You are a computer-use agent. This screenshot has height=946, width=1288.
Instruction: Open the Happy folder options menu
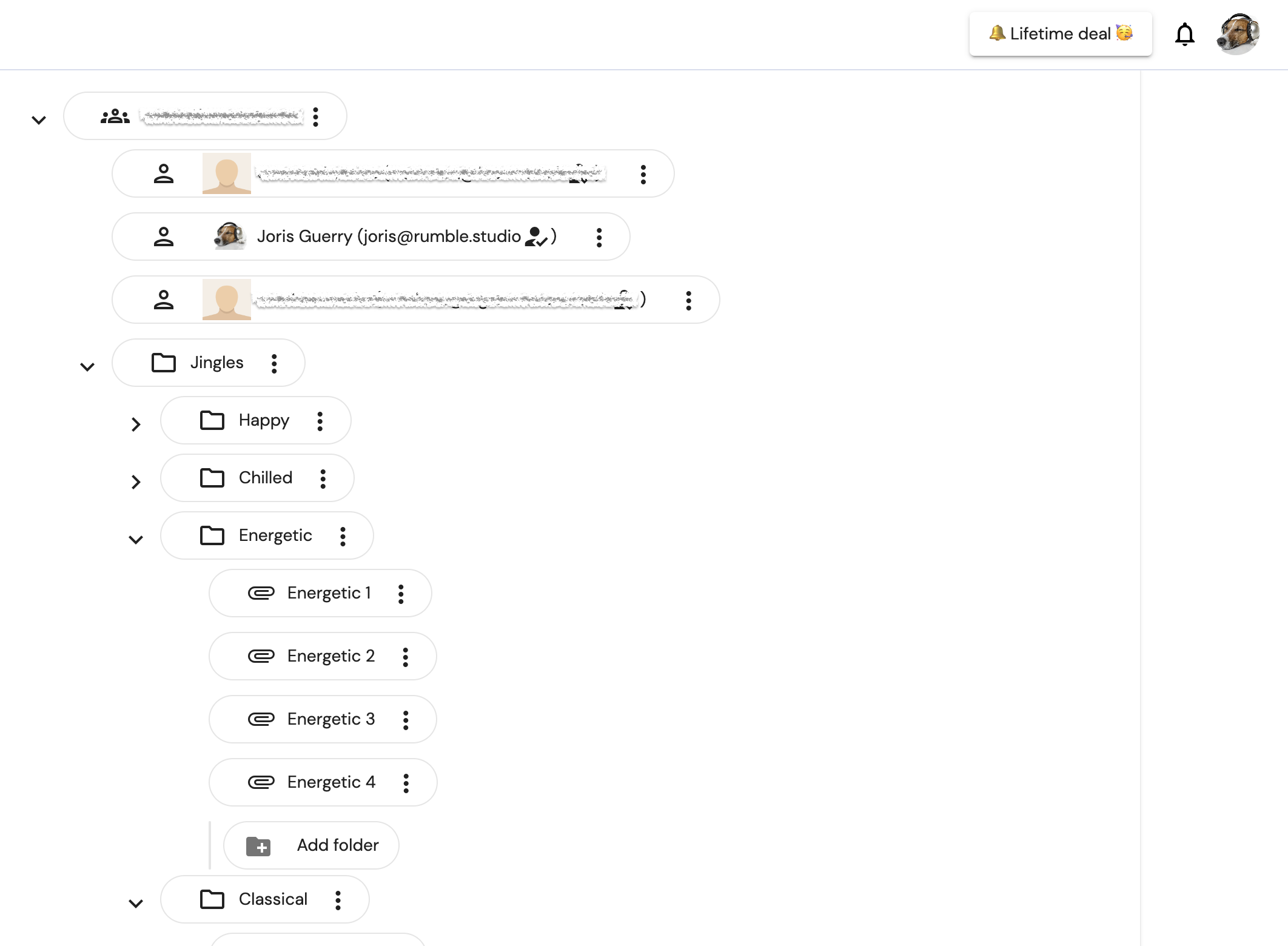point(320,421)
